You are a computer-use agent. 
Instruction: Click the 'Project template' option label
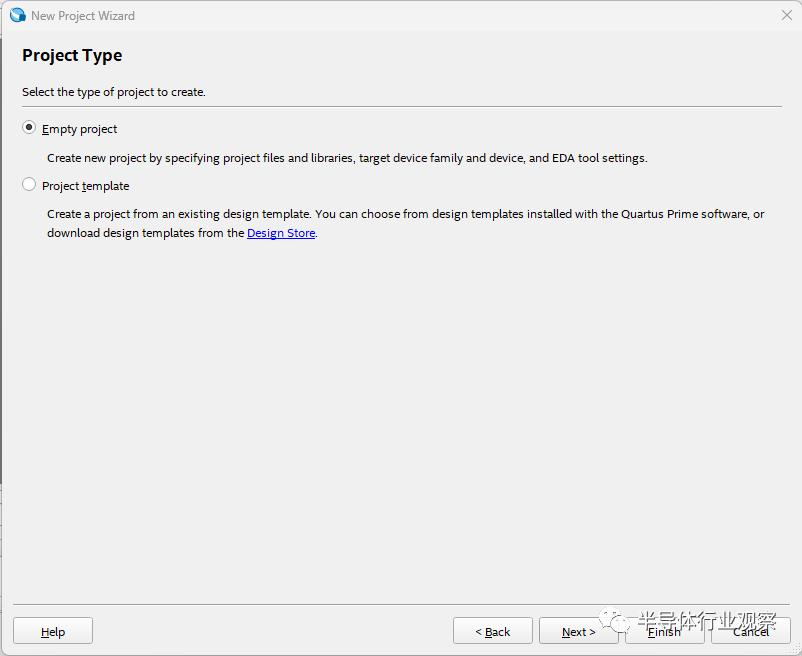86,186
